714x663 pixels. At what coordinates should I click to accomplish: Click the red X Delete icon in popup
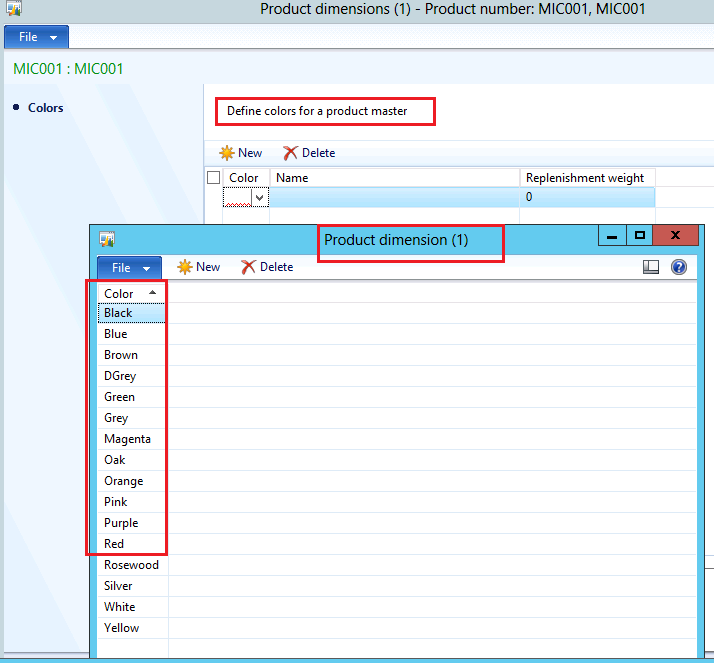tap(248, 267)
